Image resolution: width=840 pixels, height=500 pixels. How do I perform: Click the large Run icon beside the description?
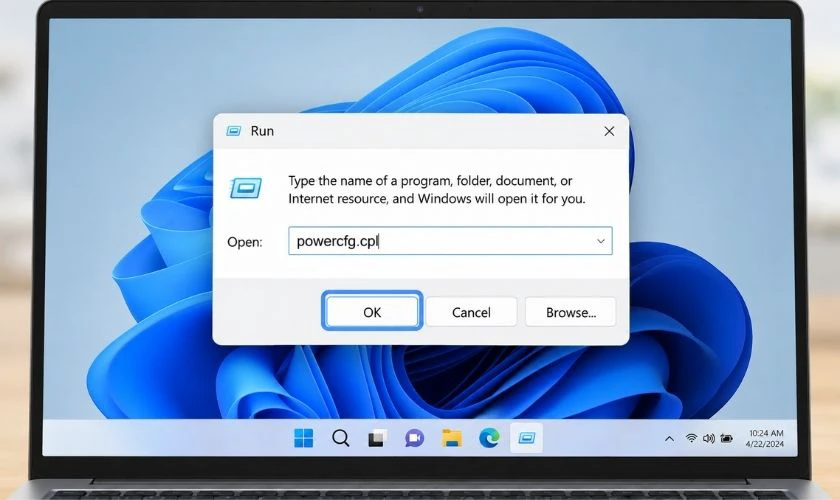pos(246,188)
